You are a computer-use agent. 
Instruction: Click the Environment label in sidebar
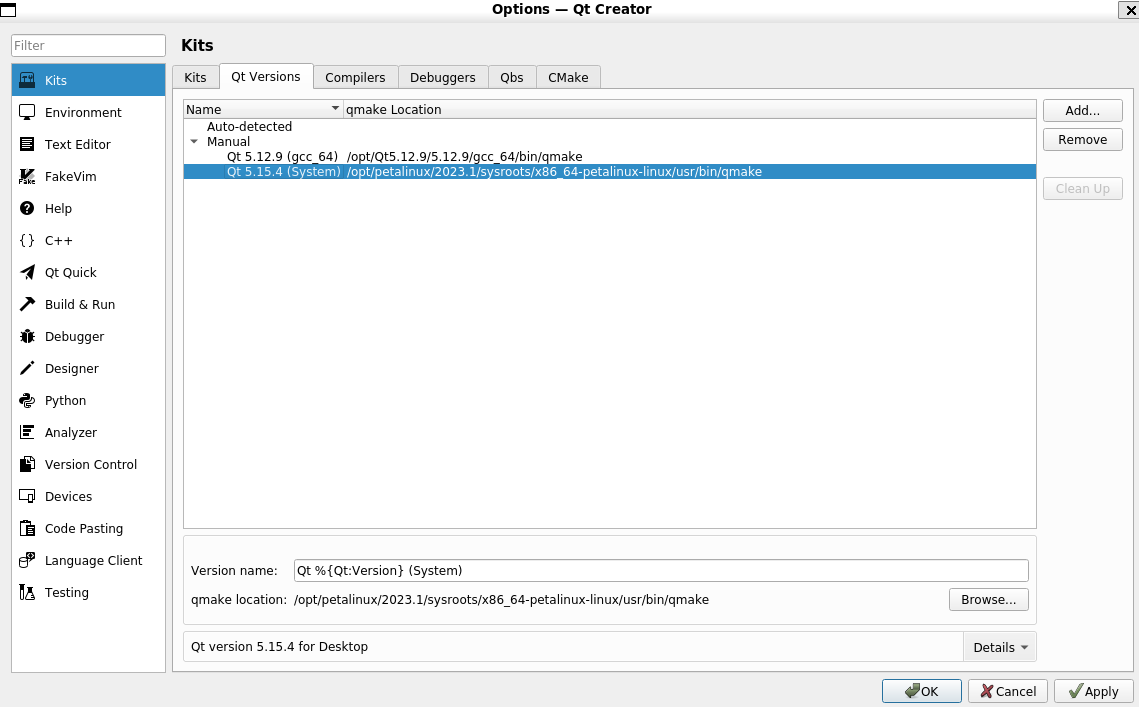(x=83, y=113)
